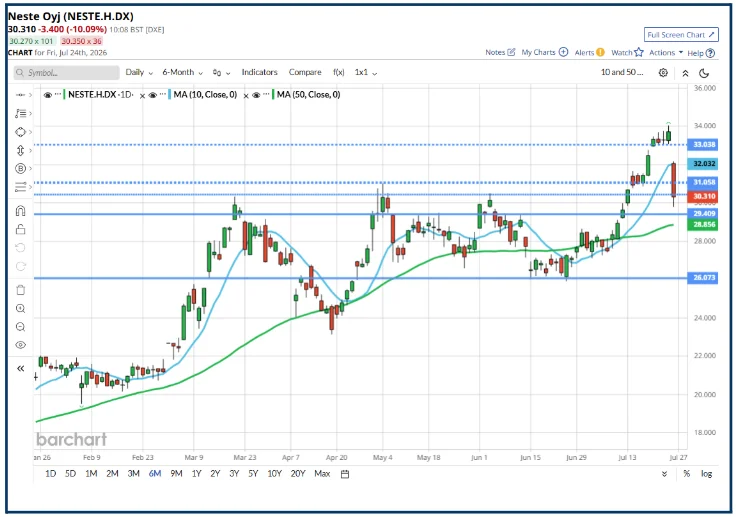The width and height of the screenshot is (736, 517).
Task: Add symbol to Watch list star
Action: [x=627, y=53]
